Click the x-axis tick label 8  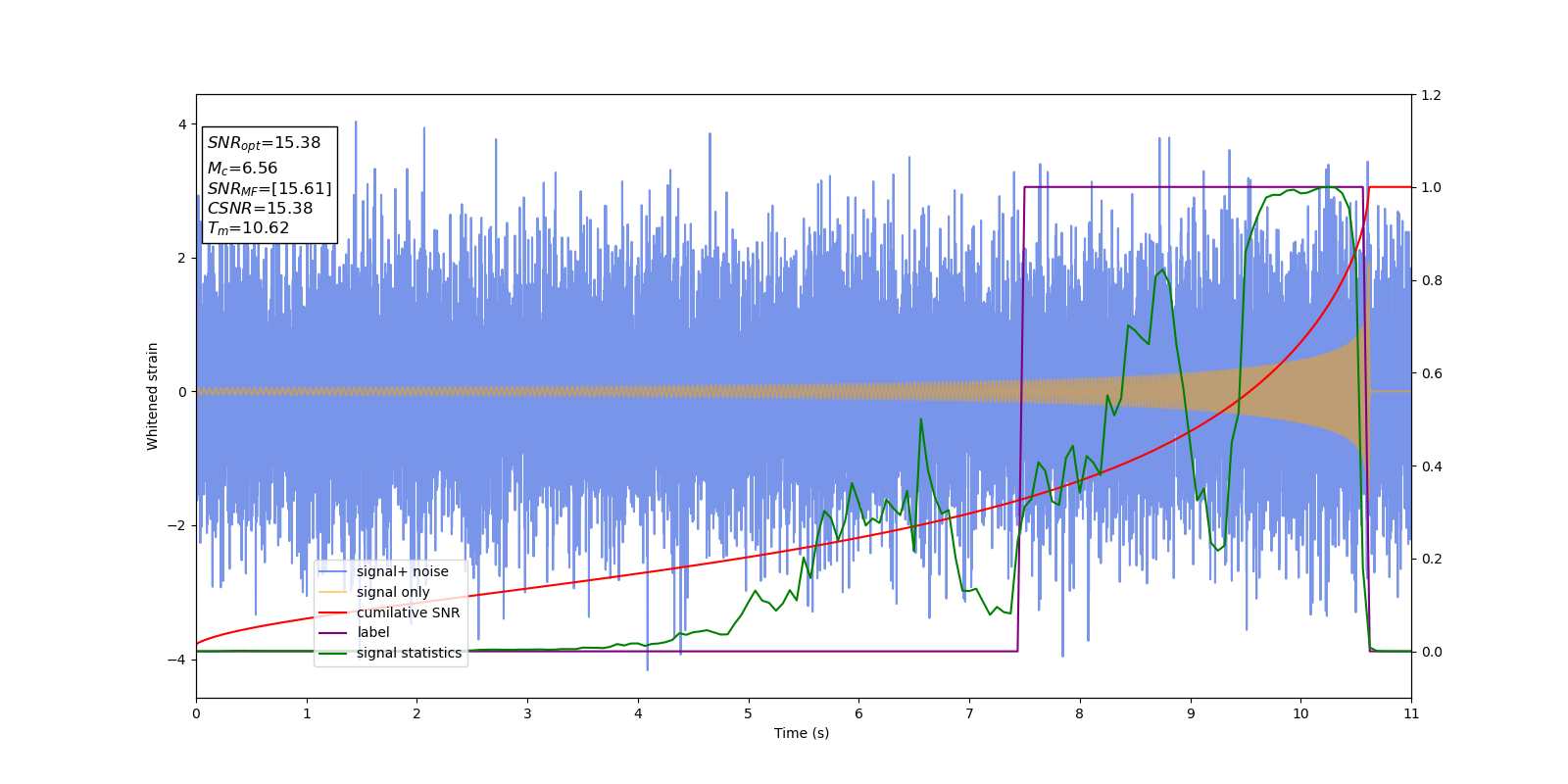click(x=1080, y=713)
